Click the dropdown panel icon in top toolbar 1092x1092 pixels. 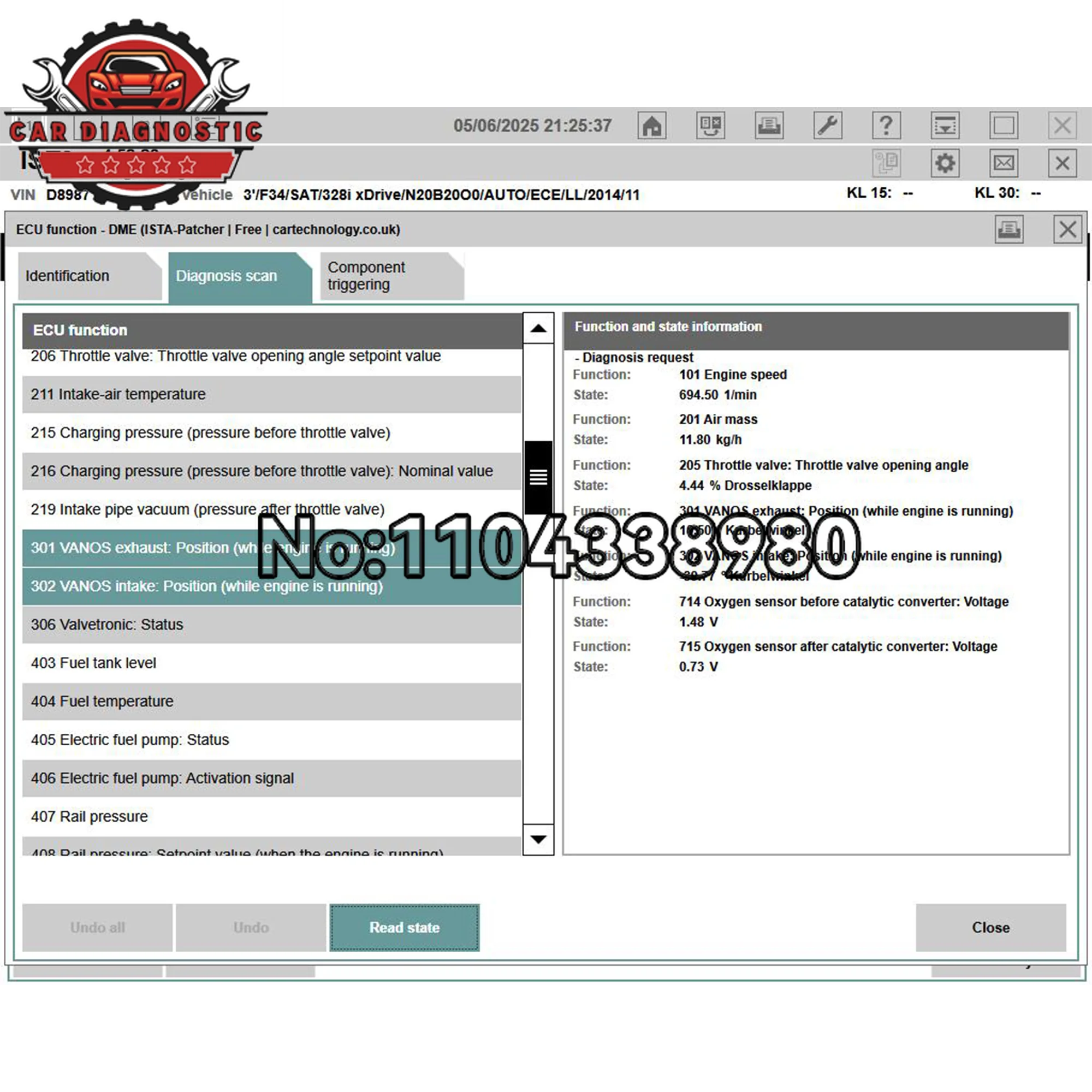tap(945, 125)
